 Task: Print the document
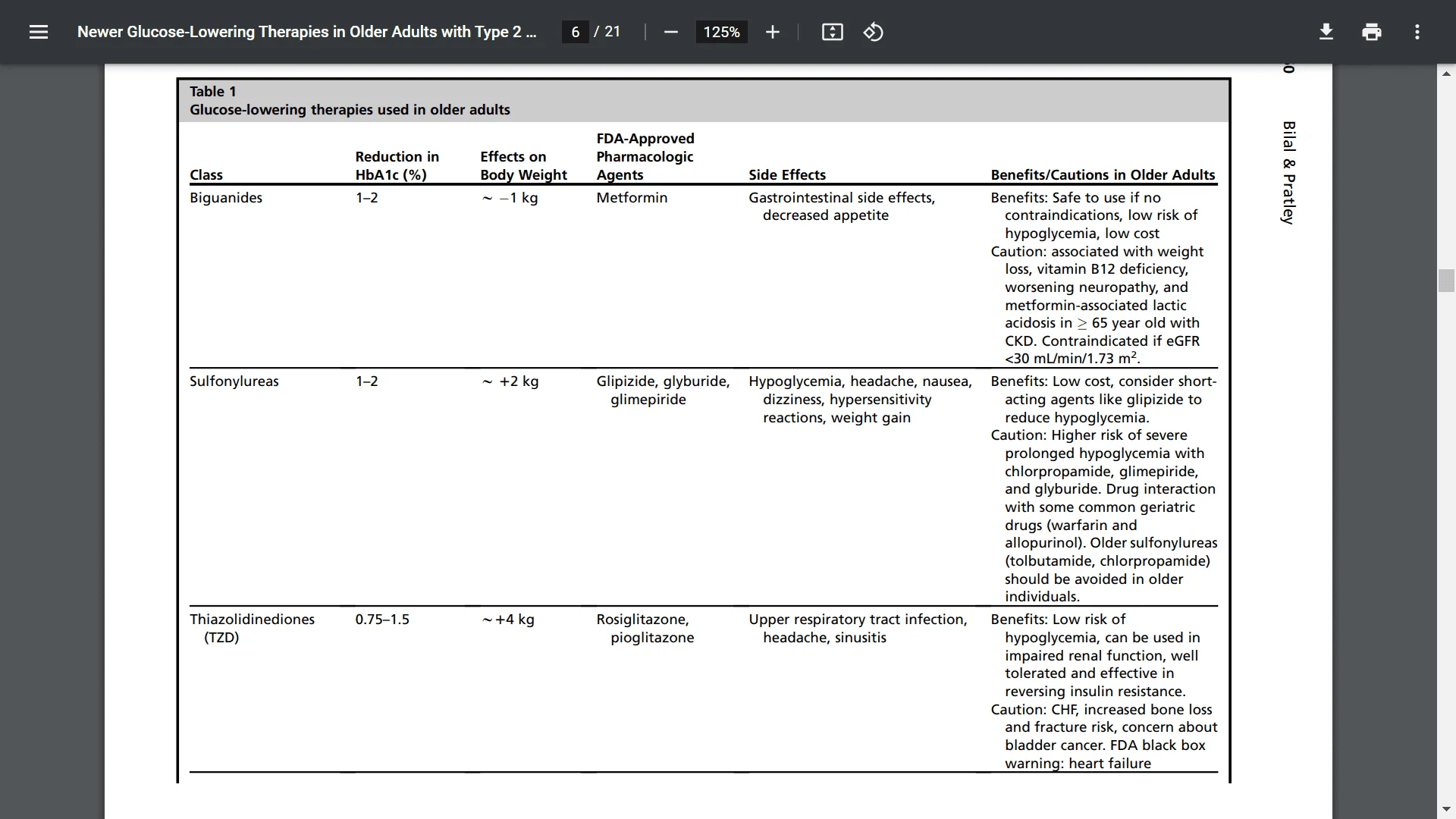point(1371,32)
